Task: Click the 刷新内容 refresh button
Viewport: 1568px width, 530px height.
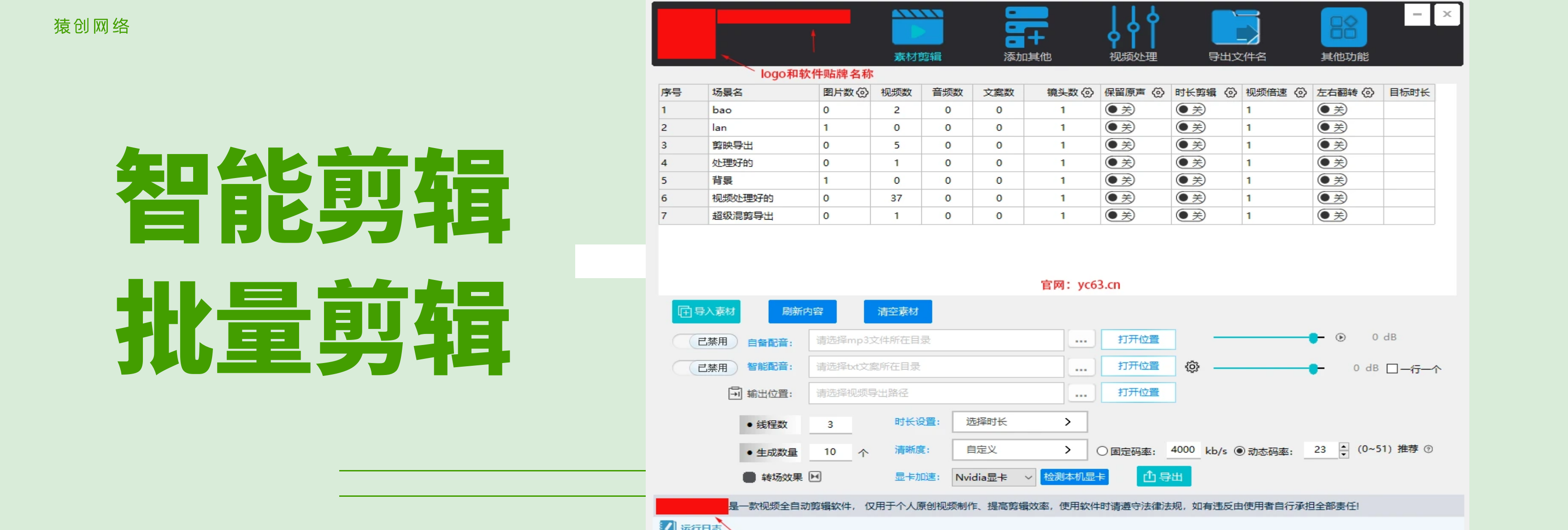Action: [802, 311]
